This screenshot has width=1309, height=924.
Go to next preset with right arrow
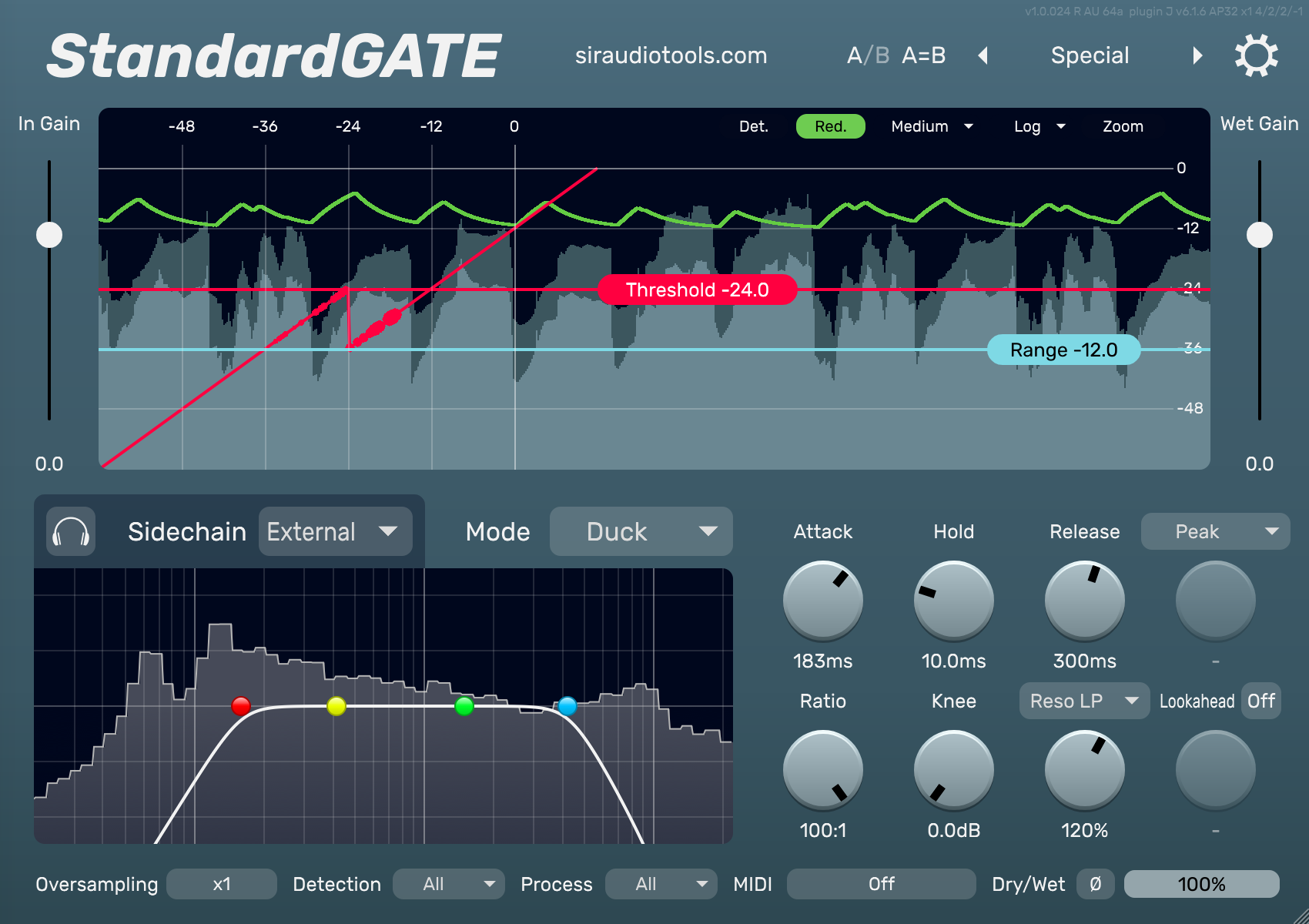tap(1197, 55)
